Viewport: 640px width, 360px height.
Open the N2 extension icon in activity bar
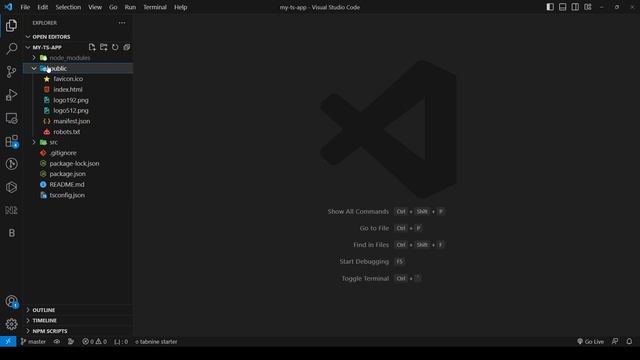[11, 210]
